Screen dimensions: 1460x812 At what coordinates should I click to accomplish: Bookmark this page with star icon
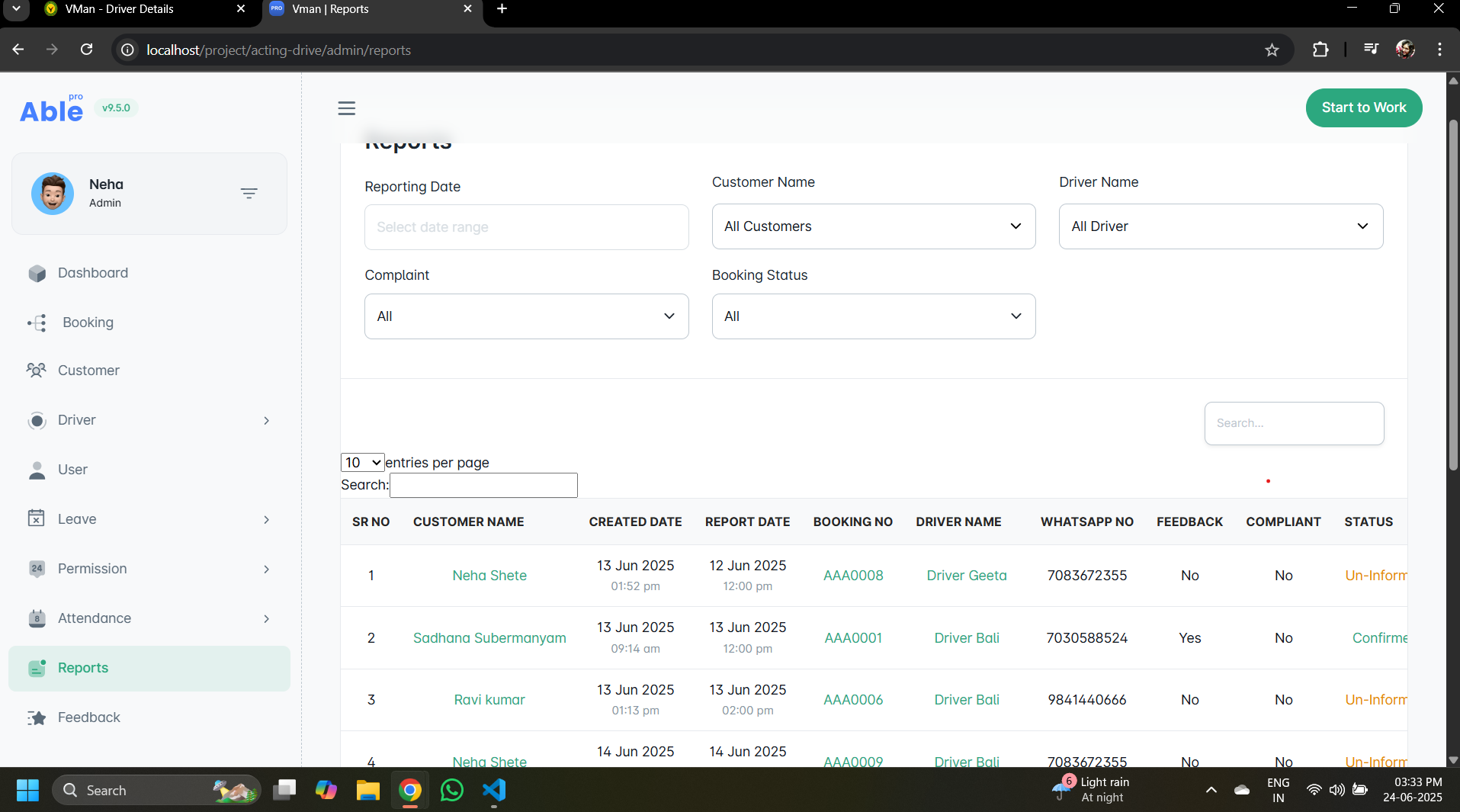tap(1272, 50)
